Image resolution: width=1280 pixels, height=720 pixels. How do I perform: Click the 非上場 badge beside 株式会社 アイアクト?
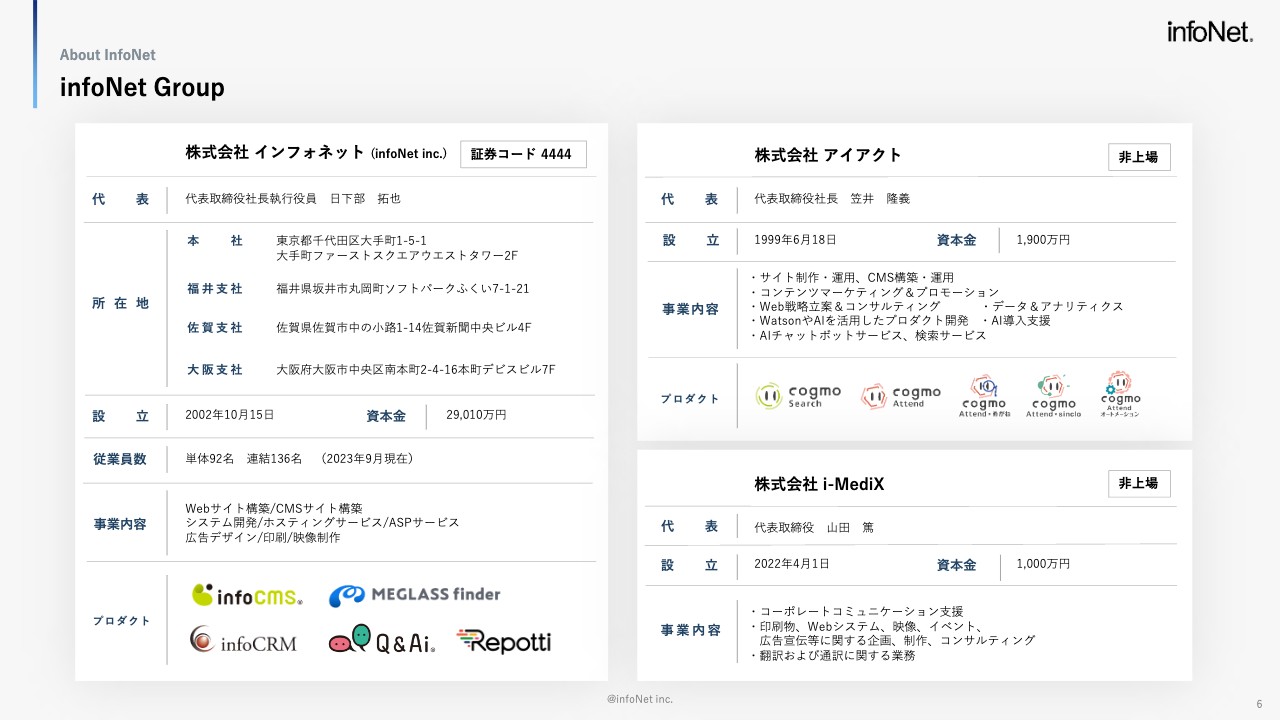tap(1139, 157)
